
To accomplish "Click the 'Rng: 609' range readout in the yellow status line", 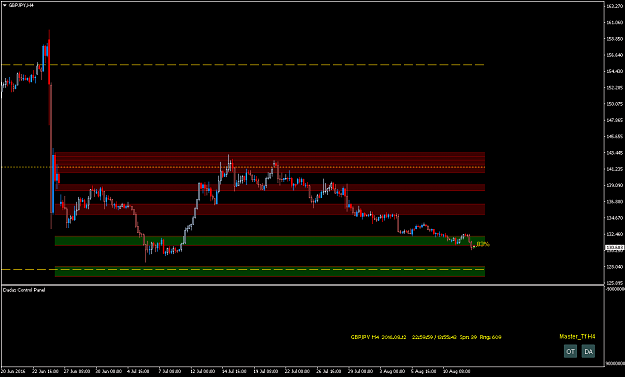I will [x=491, y=337].
